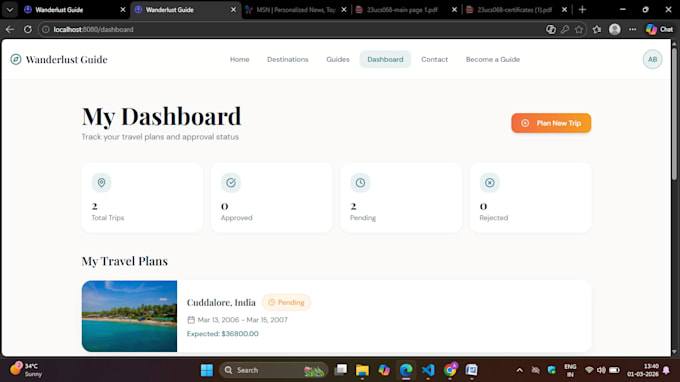Click the Windows taskbar Search box

[x=273, y=370]
